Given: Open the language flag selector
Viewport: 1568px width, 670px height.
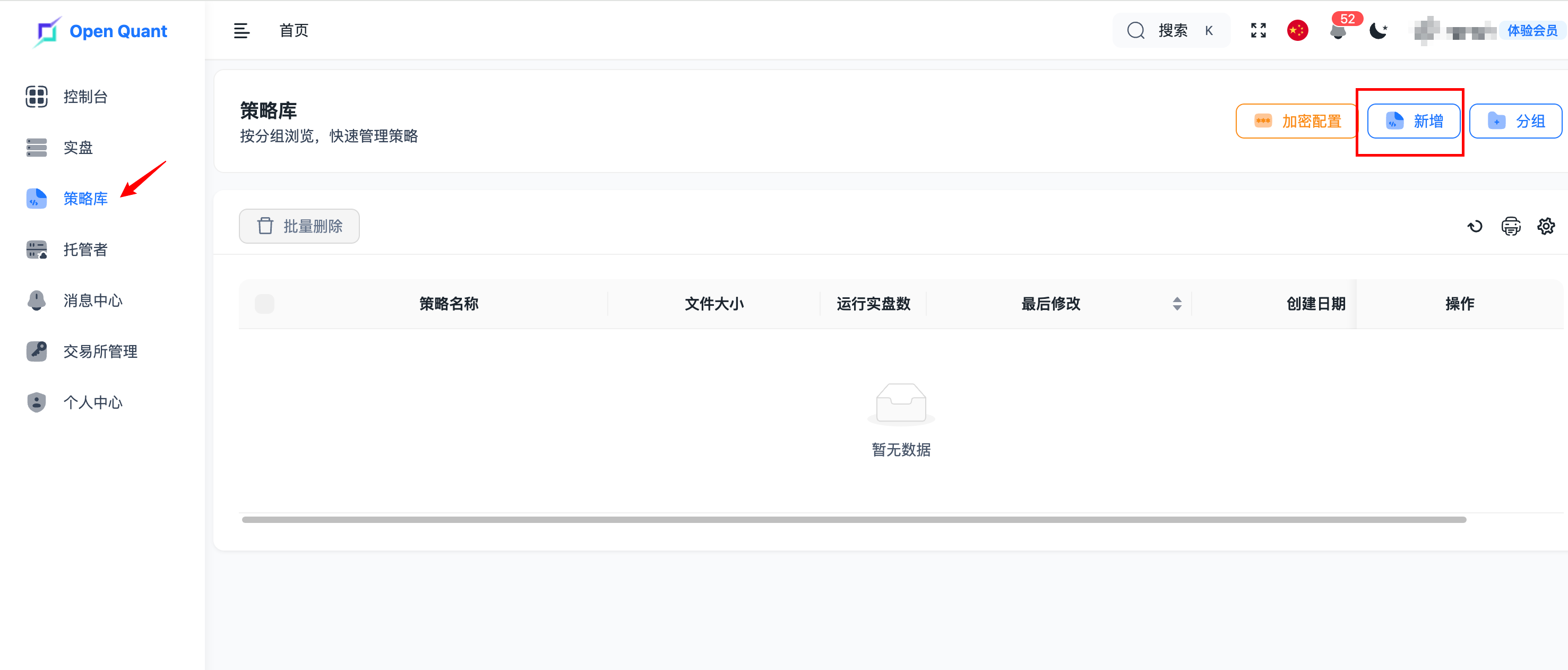Looking at the screenshot, I should tap(1297, 30).
